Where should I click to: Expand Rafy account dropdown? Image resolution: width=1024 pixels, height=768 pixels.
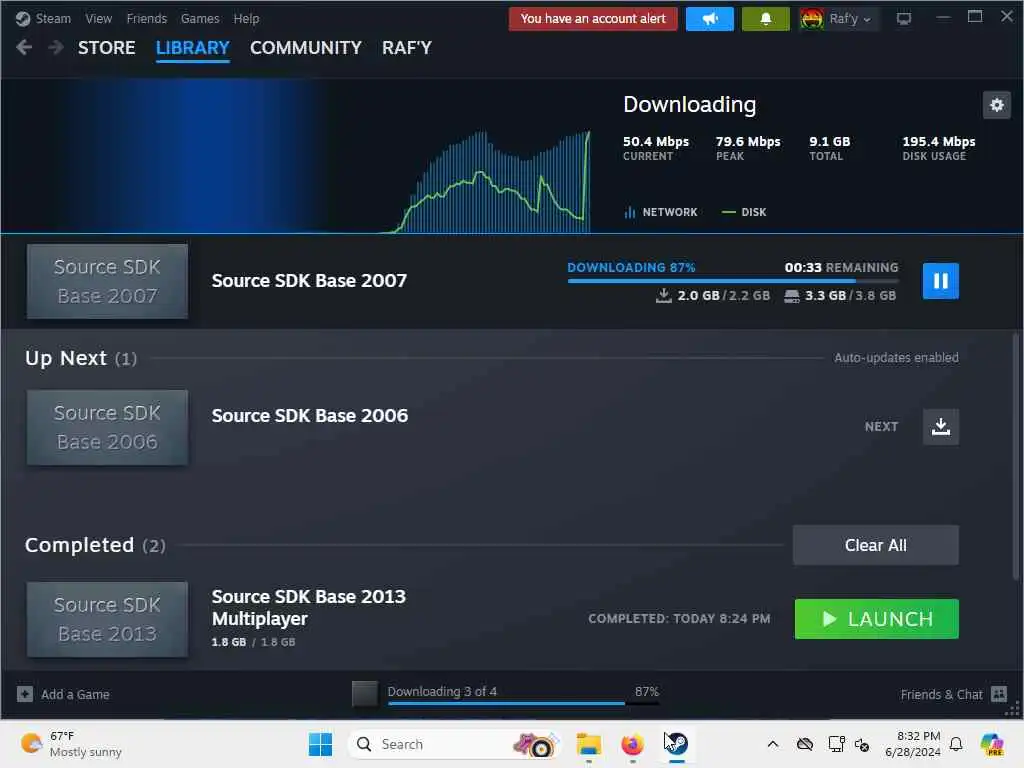[867, 20]
